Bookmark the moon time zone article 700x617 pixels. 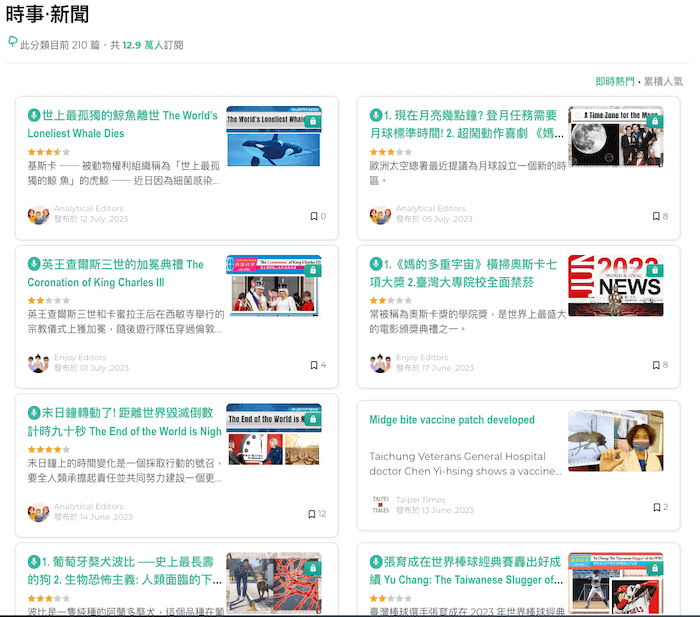tap(656, 216)
